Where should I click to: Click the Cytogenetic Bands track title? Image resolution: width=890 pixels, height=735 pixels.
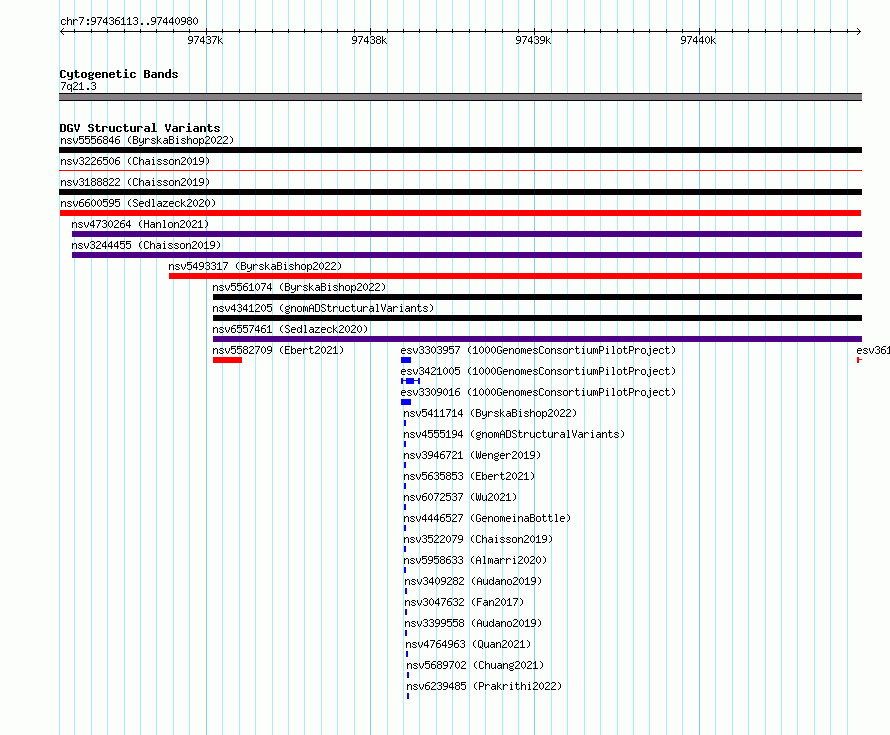(x=119, y=74)
